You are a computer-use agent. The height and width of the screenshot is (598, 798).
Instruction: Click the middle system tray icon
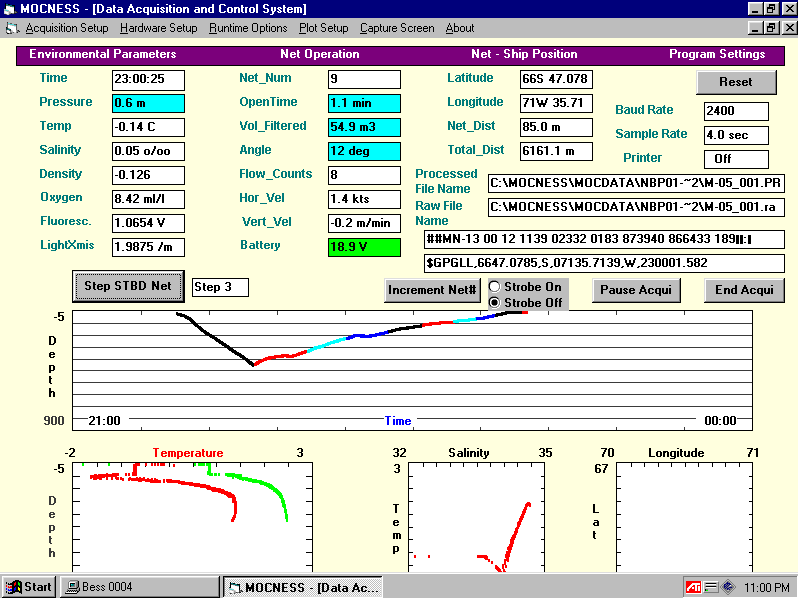(710, 587)
